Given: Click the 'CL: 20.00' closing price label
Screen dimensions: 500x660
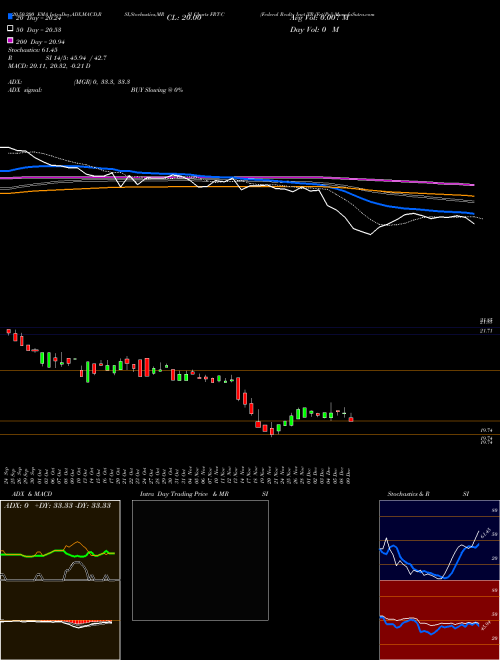Looking at the screenshot, I should [184, 18].
